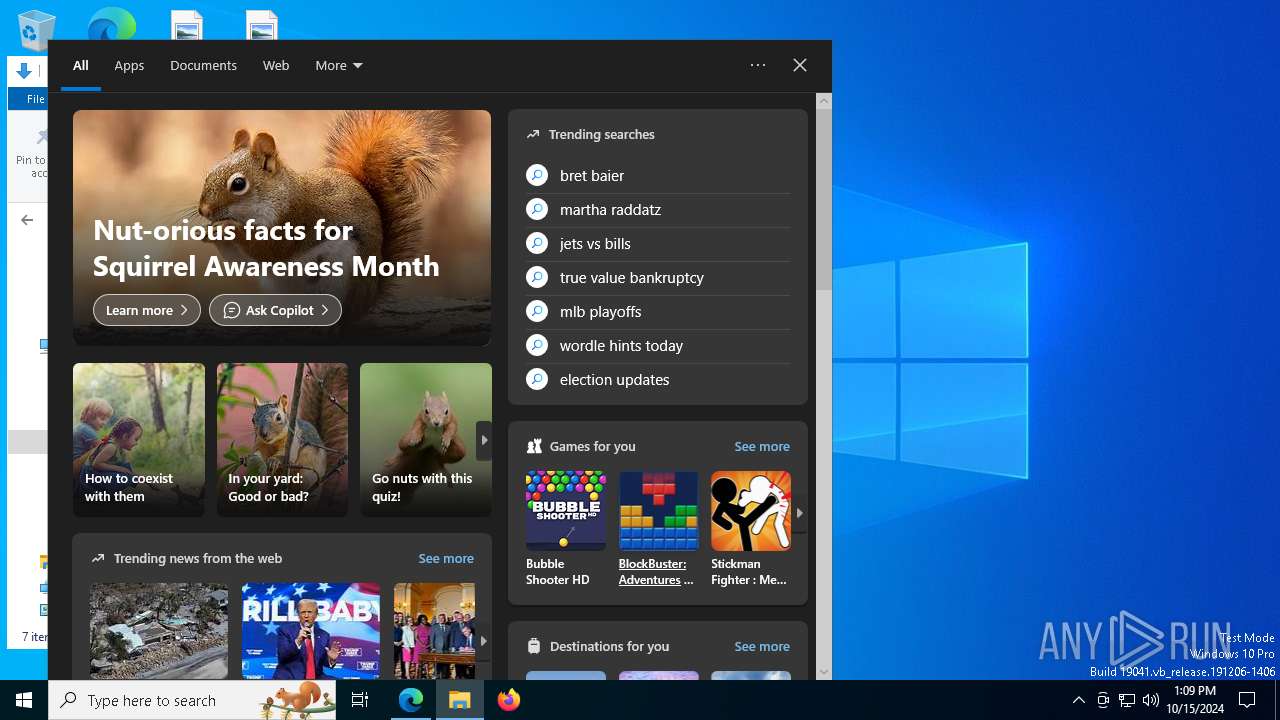Open BlockBuster: Adventures game
This screenshot has width=1280, height=720.
pos(658,529)
